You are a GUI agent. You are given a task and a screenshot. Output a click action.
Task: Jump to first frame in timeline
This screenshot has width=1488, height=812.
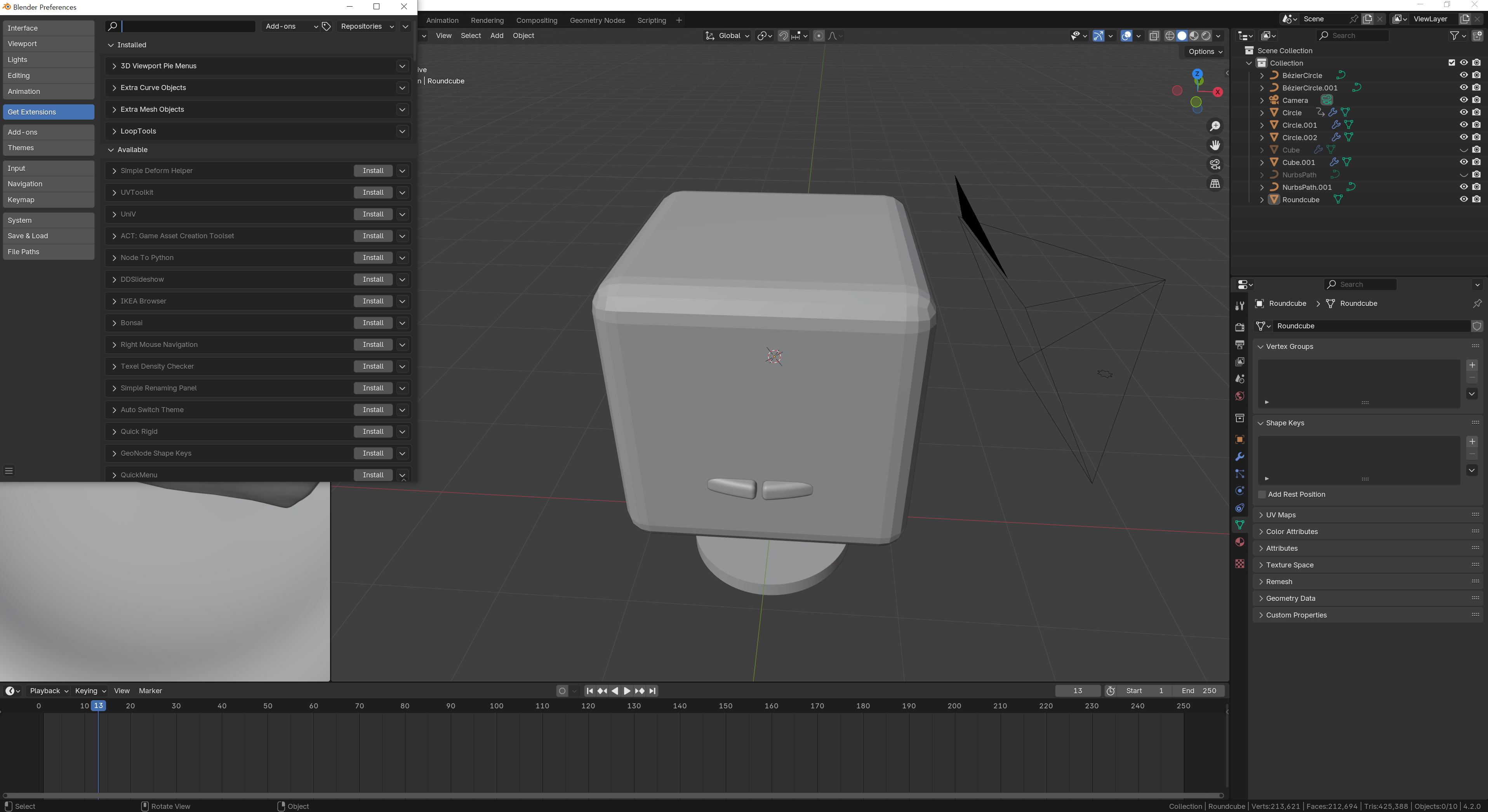pos(589,691)
